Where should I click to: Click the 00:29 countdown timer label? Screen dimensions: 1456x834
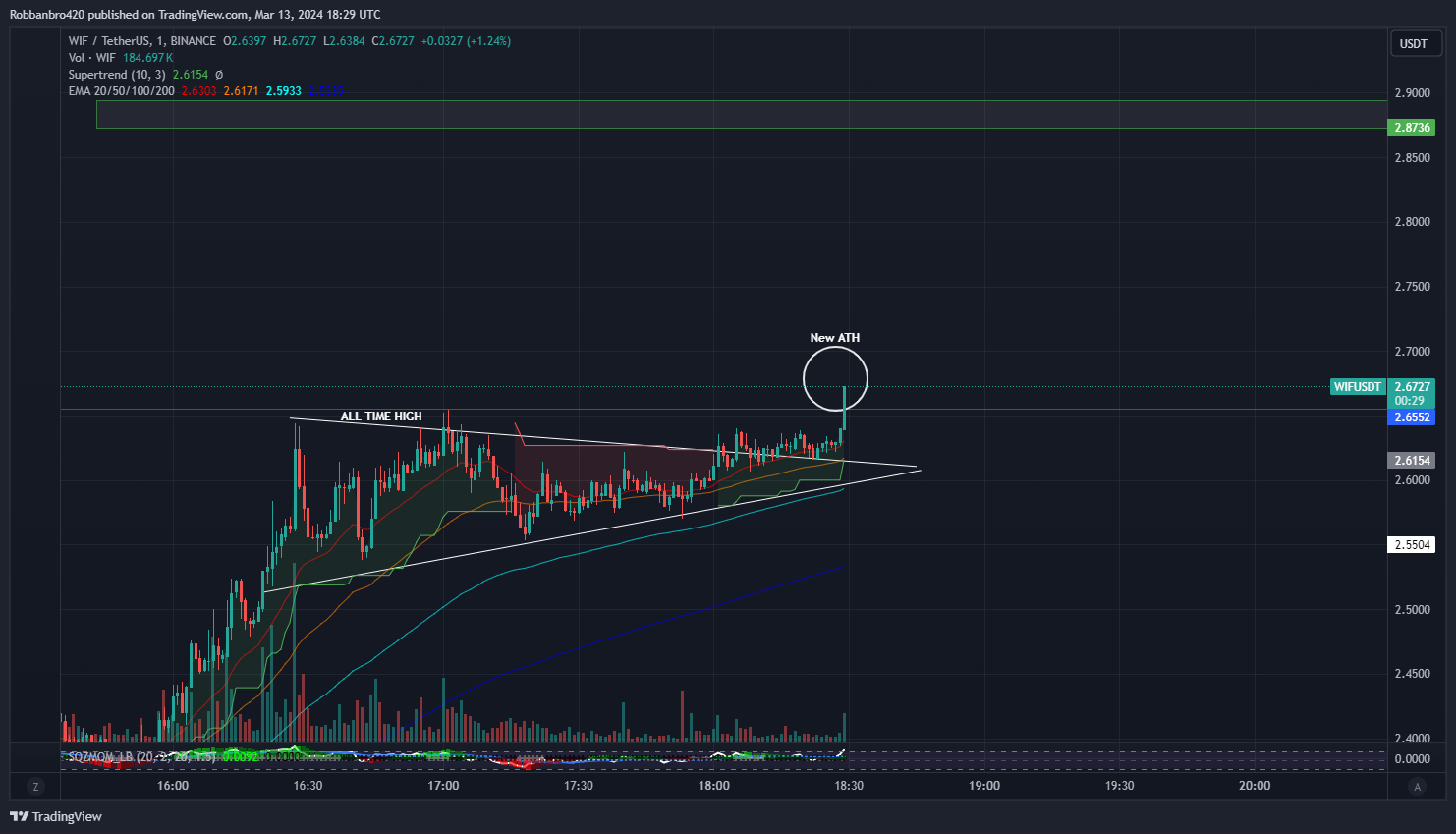click(x=1410, y=401)
